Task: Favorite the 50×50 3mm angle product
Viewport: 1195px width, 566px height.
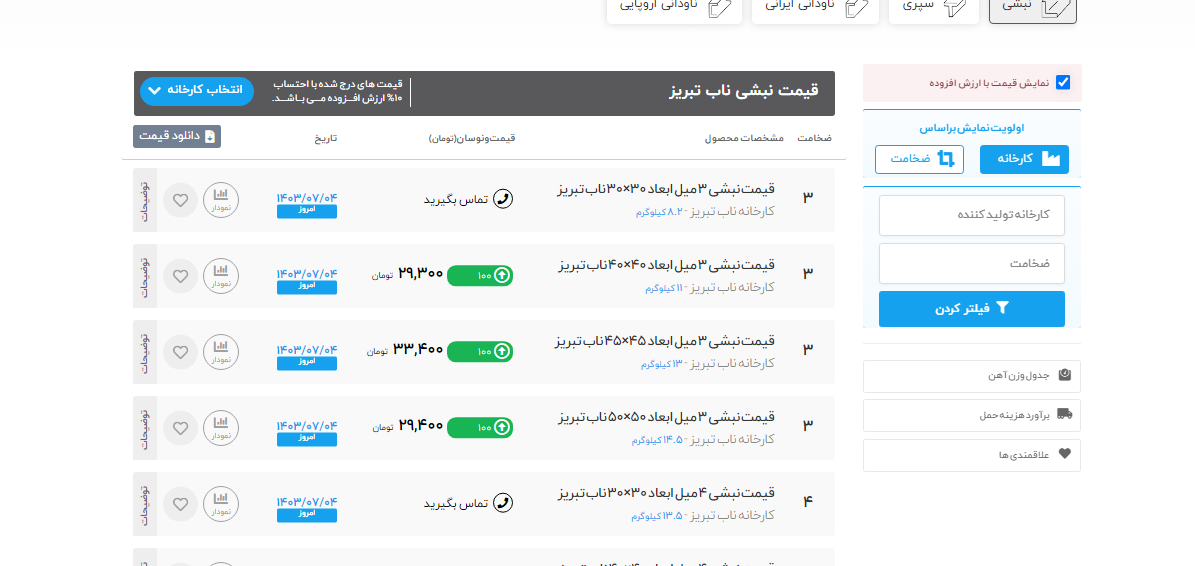Action: tap(180, 427)
